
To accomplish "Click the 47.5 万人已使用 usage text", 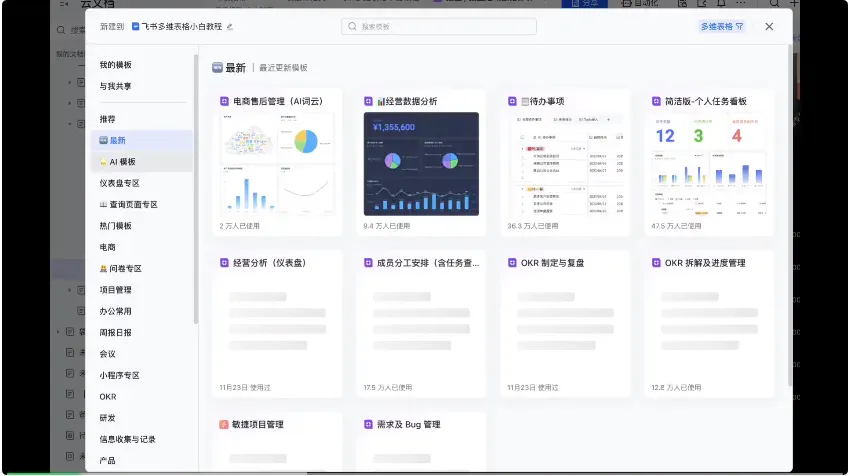I will (676, 226).
